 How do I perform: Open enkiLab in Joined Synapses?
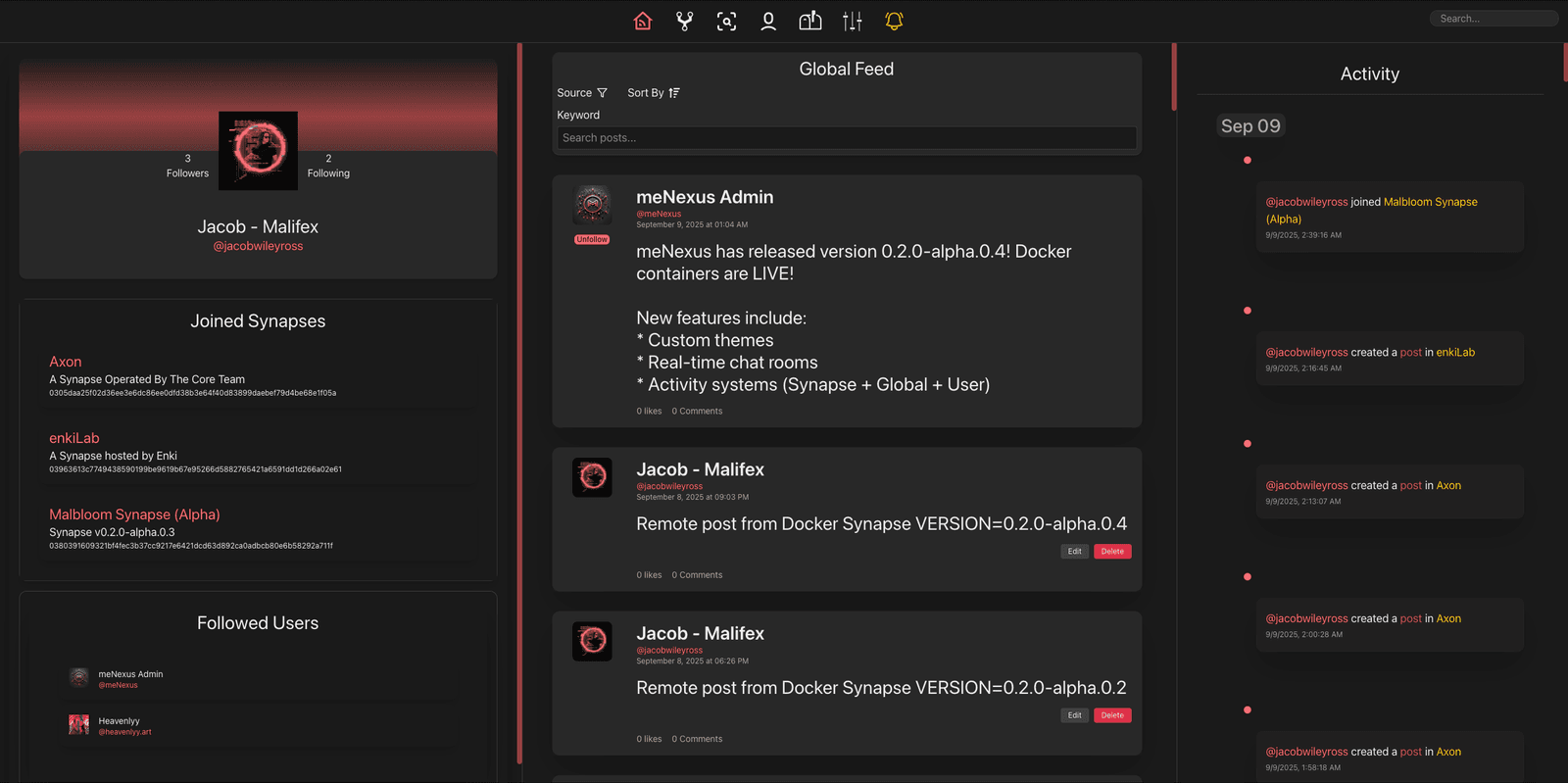click(x=74, y=438)
